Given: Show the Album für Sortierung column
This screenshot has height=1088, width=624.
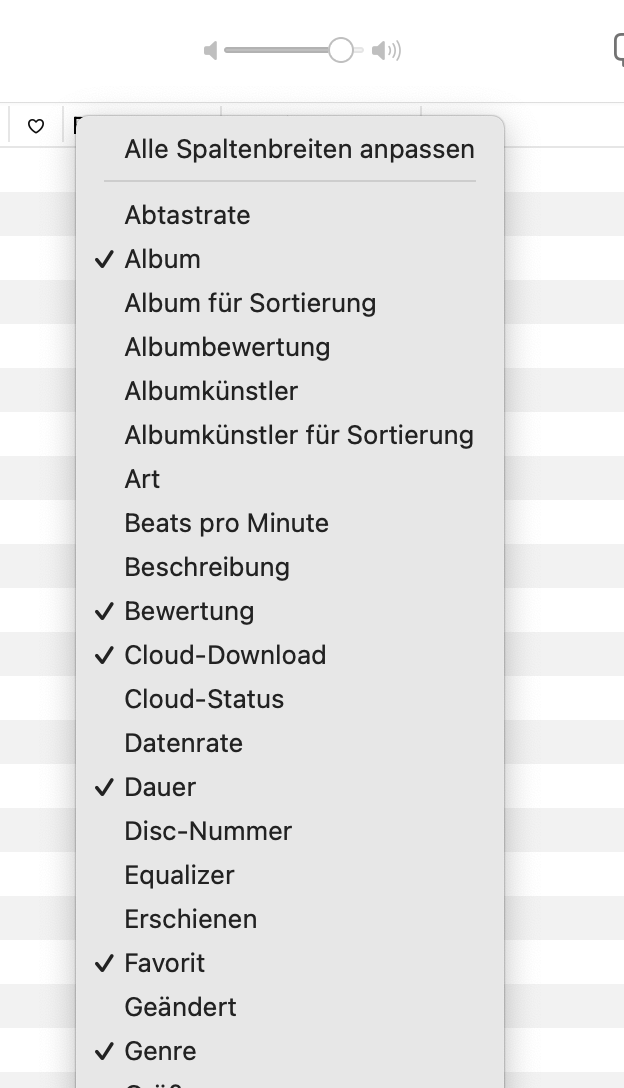Looking at the screenshot, I should [x=250, y=303].
